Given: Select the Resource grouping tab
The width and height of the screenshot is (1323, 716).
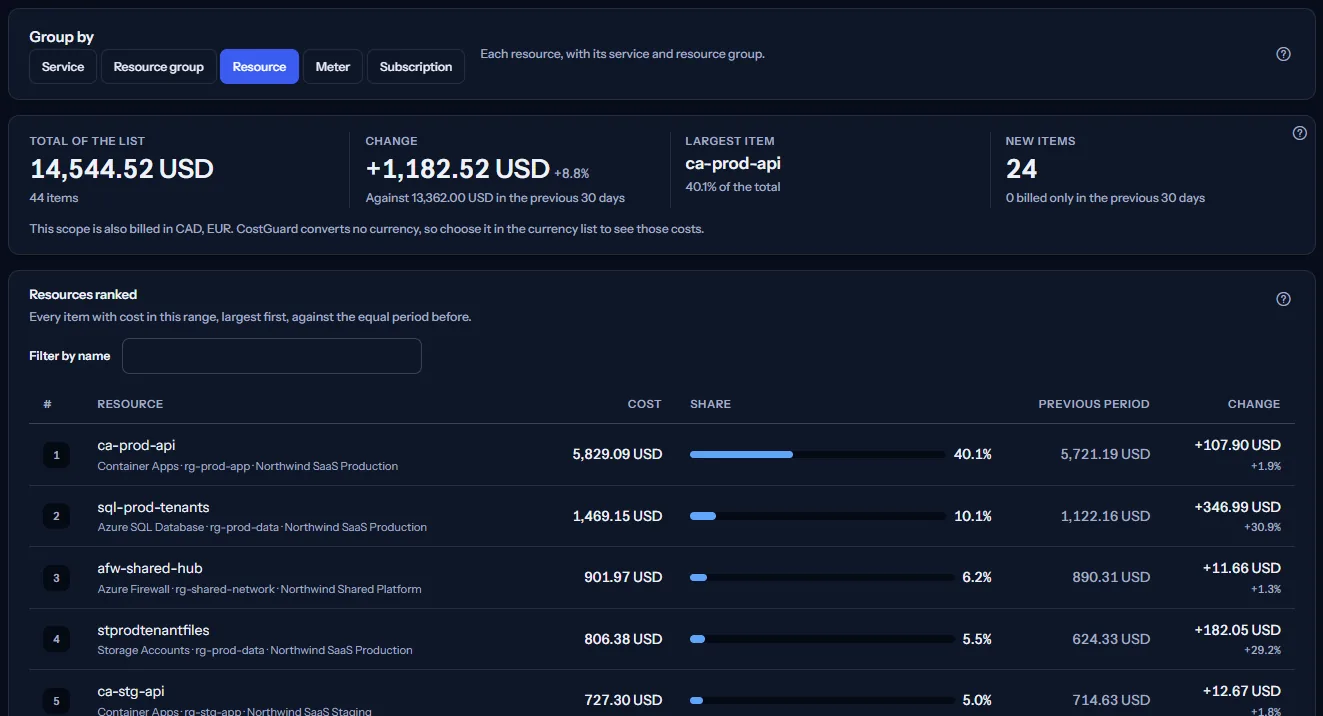Looking at the screenshot, I should click(259, 67).
